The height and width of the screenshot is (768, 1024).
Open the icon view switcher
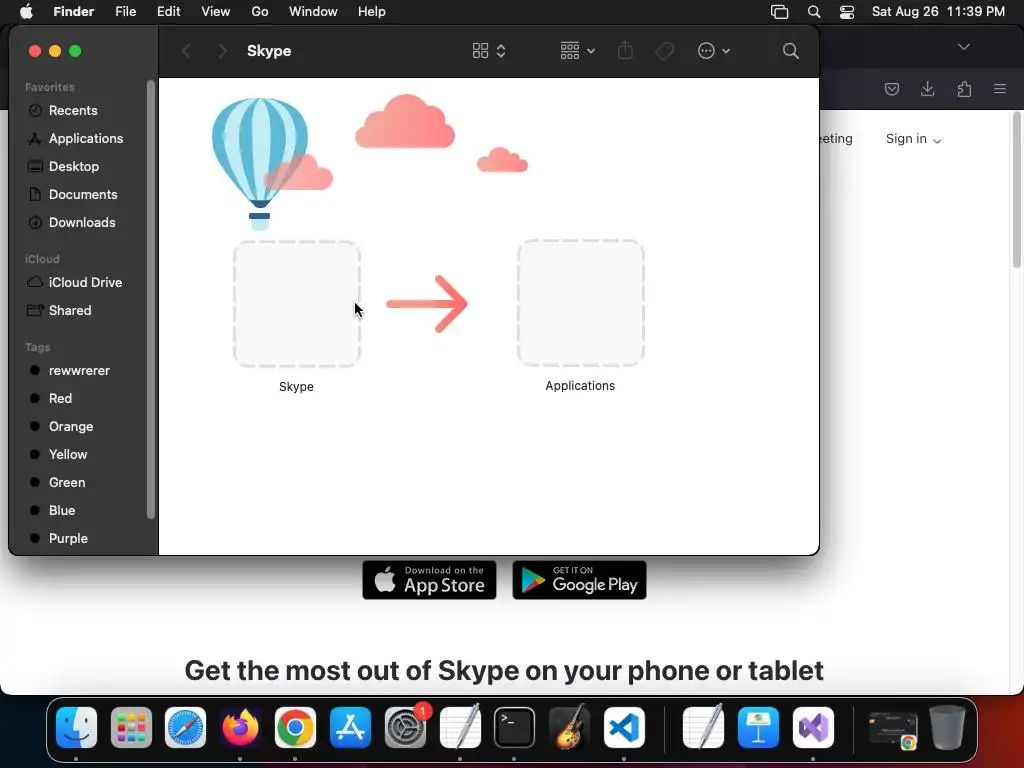[489, 51]
